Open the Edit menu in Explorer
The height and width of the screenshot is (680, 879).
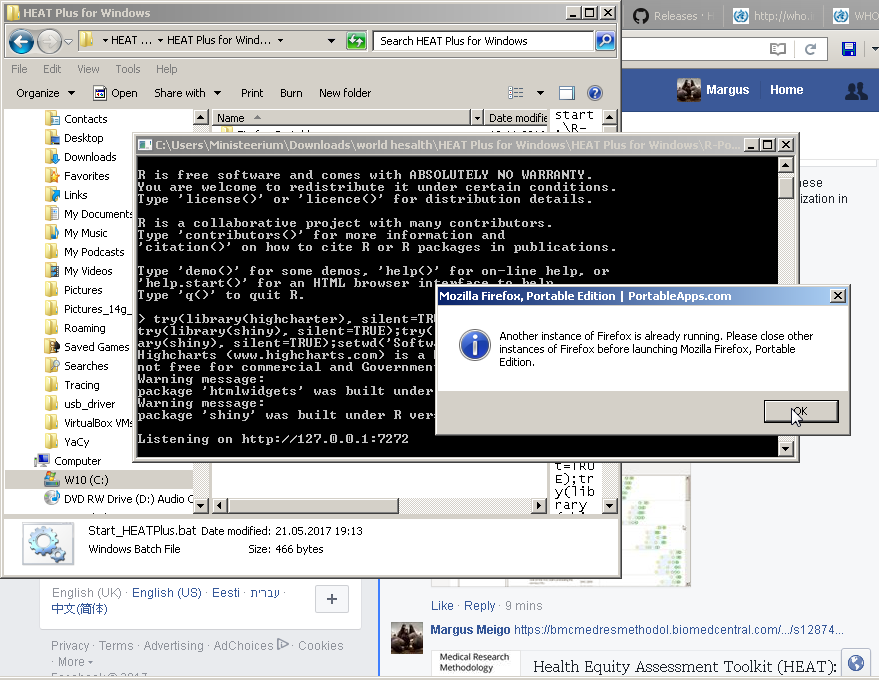coord(52,69)
